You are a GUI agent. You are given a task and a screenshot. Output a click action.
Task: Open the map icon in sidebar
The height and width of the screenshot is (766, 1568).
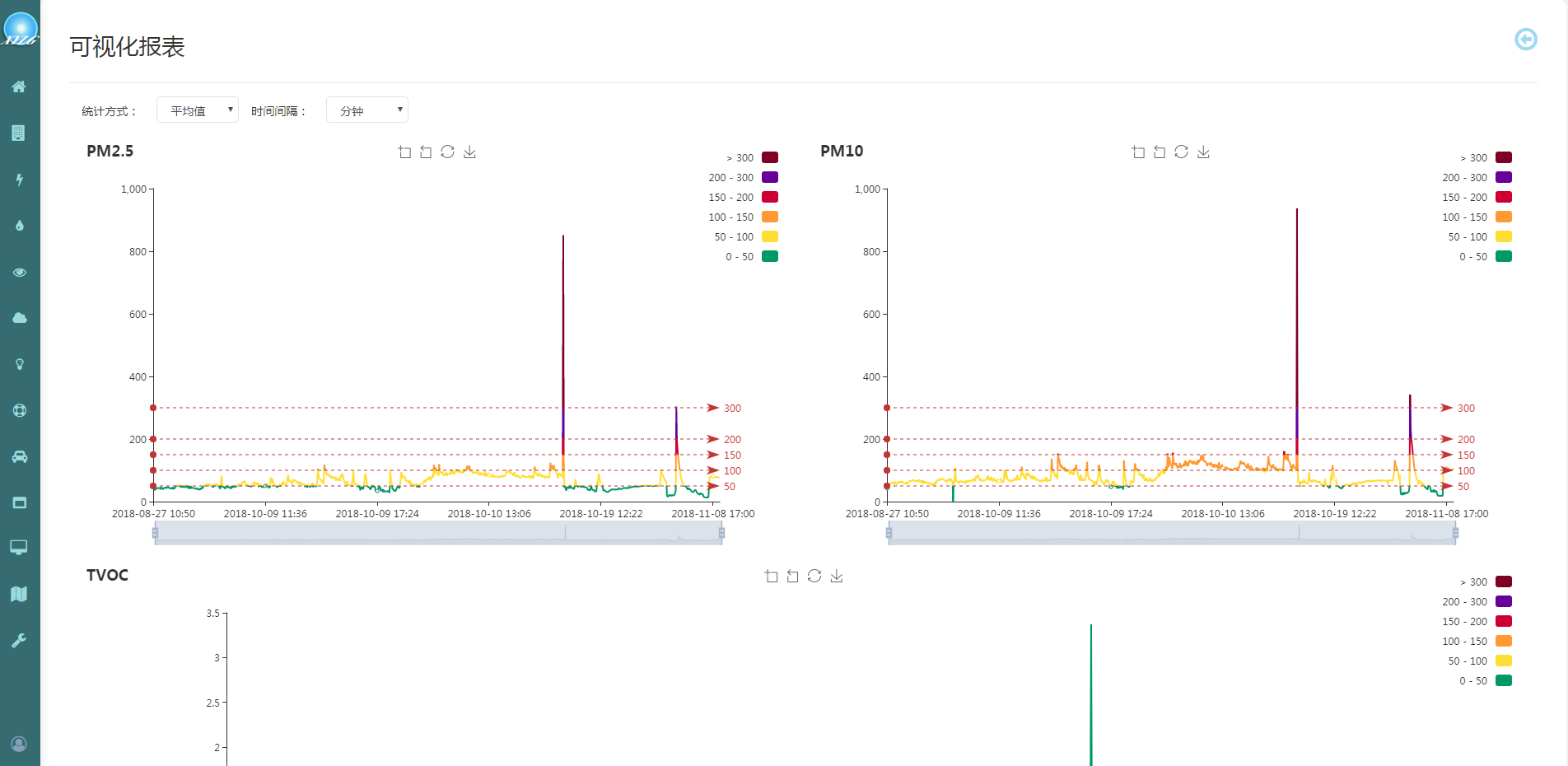point(19,594)
